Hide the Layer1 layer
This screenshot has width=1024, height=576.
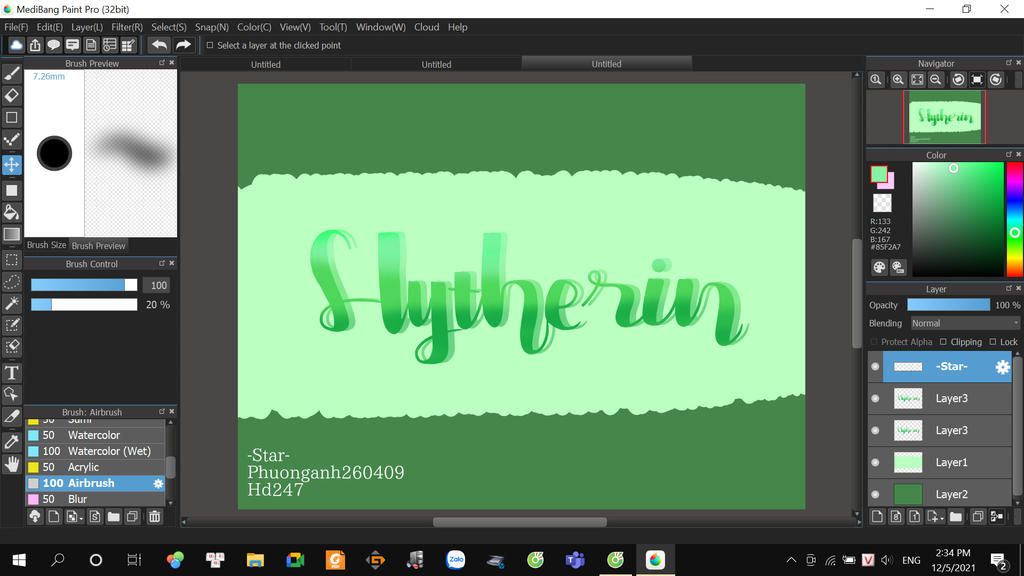coord(875,462)
